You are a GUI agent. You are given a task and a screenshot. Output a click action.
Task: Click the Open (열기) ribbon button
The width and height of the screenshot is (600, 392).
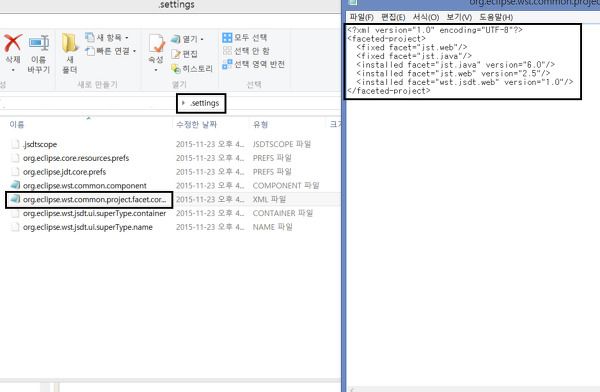(188, 39)
